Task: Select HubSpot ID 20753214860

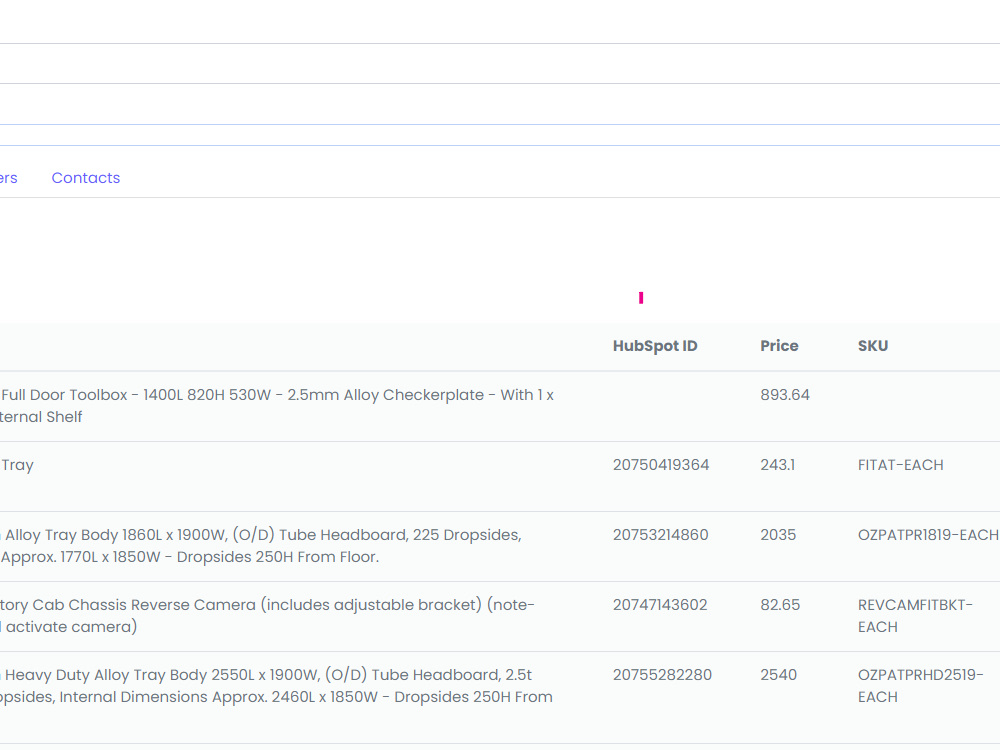Action: 661,535
